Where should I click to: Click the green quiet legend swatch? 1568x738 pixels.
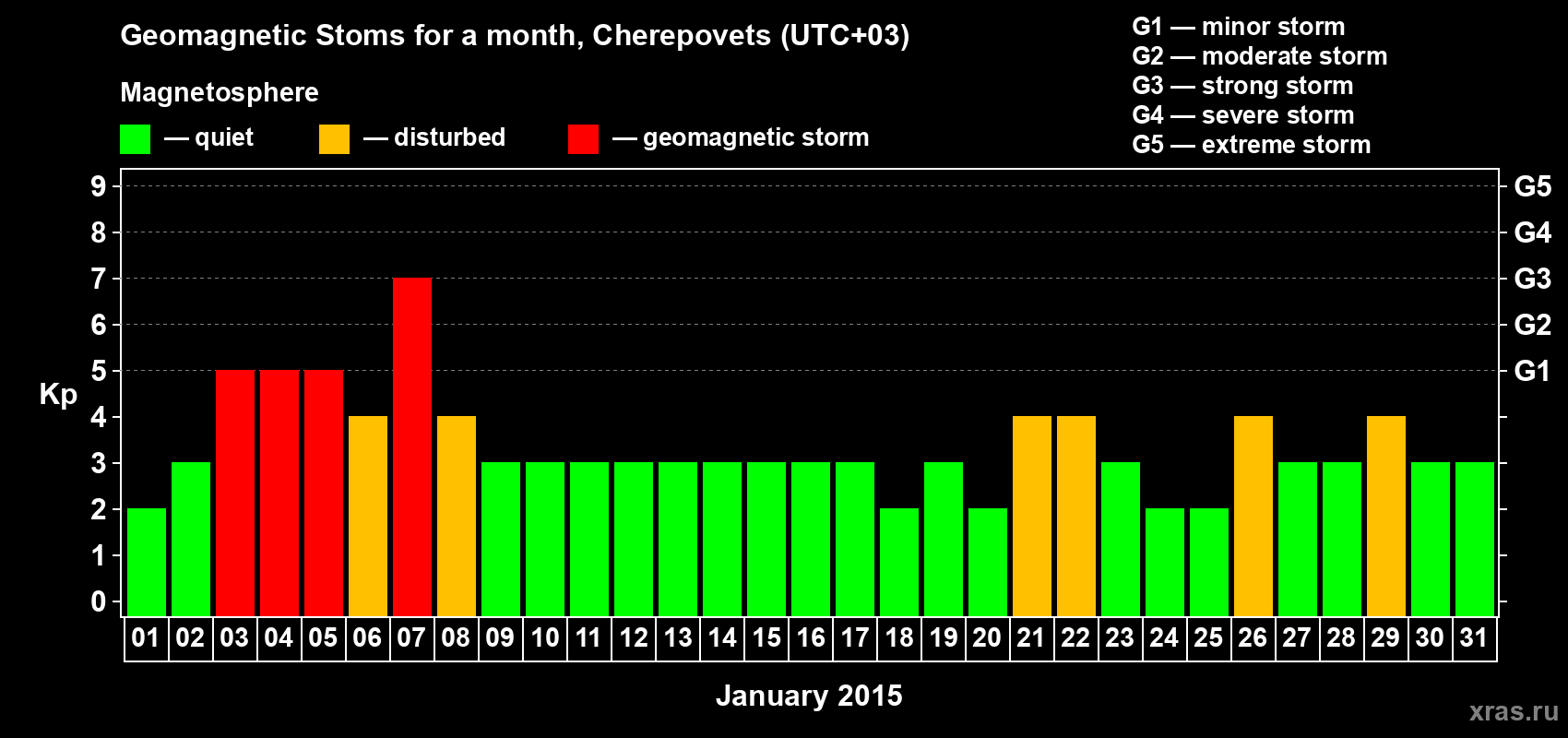135,139
